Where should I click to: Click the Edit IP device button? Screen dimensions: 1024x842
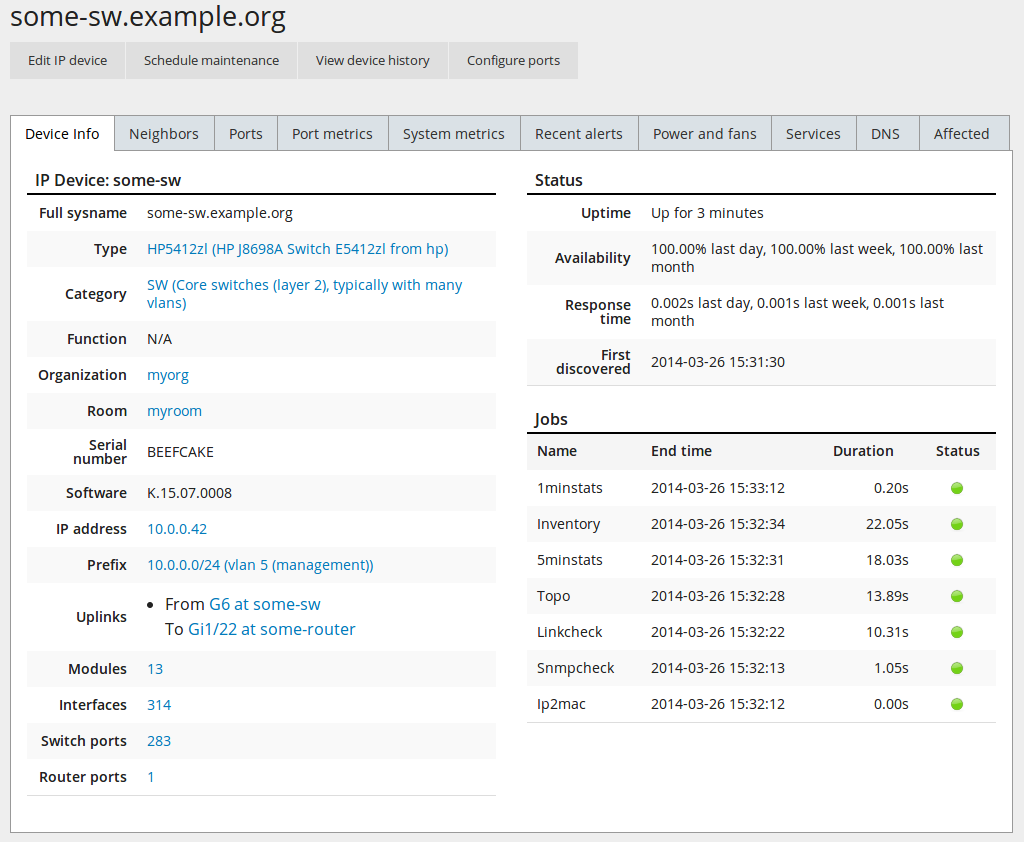click(x=67, y=60)
